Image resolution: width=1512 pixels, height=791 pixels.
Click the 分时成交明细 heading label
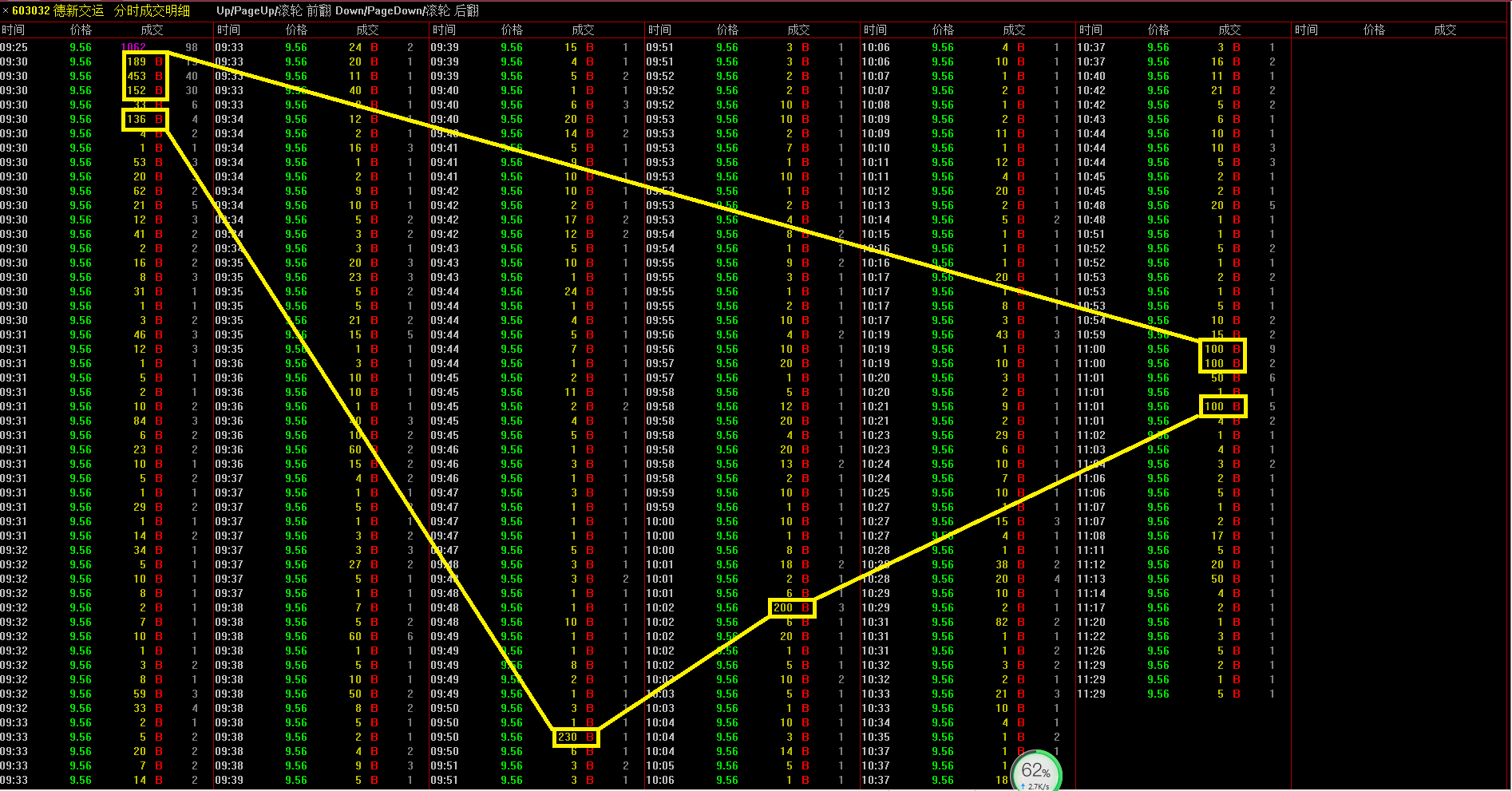152,11
